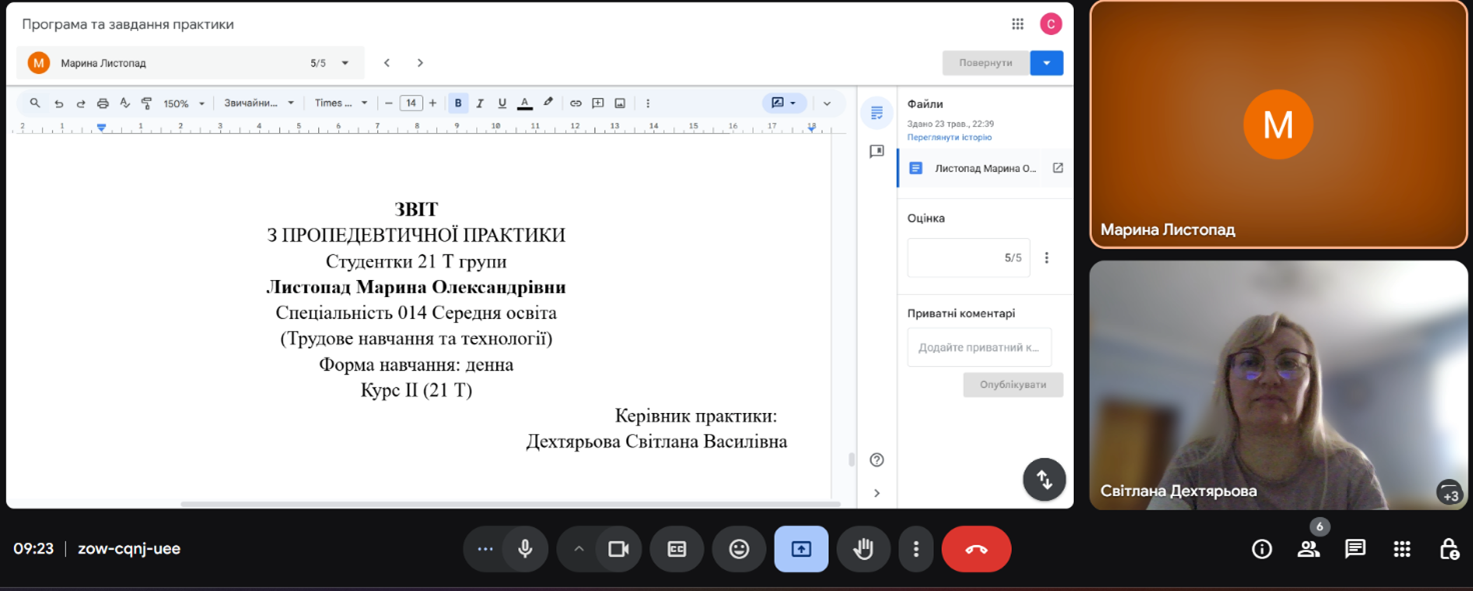Open the comments tab in the side rail
Screen dimensions: 1473x591
(x=877, y=151)
